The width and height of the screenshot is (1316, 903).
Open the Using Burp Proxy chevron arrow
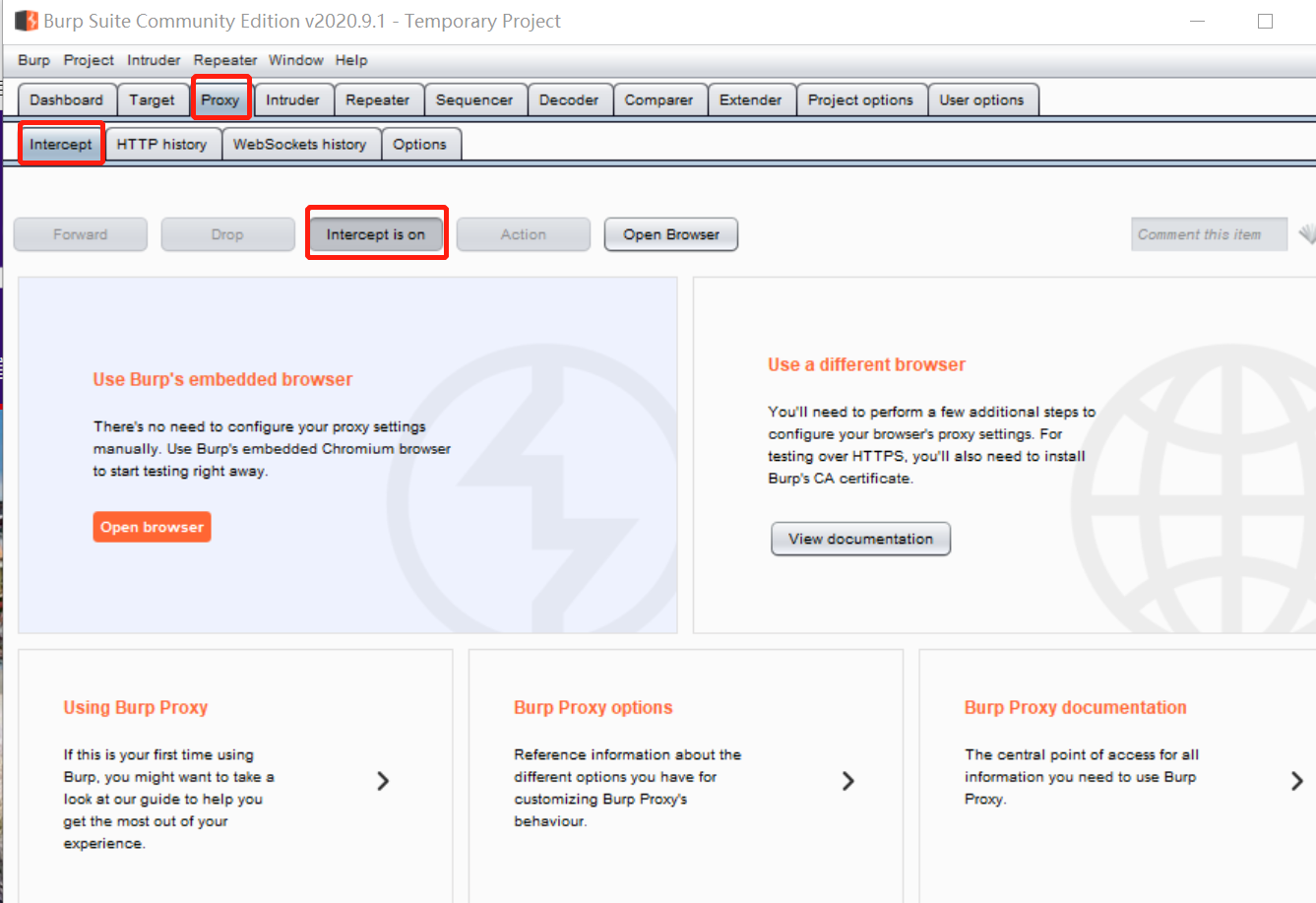(383, 781)
